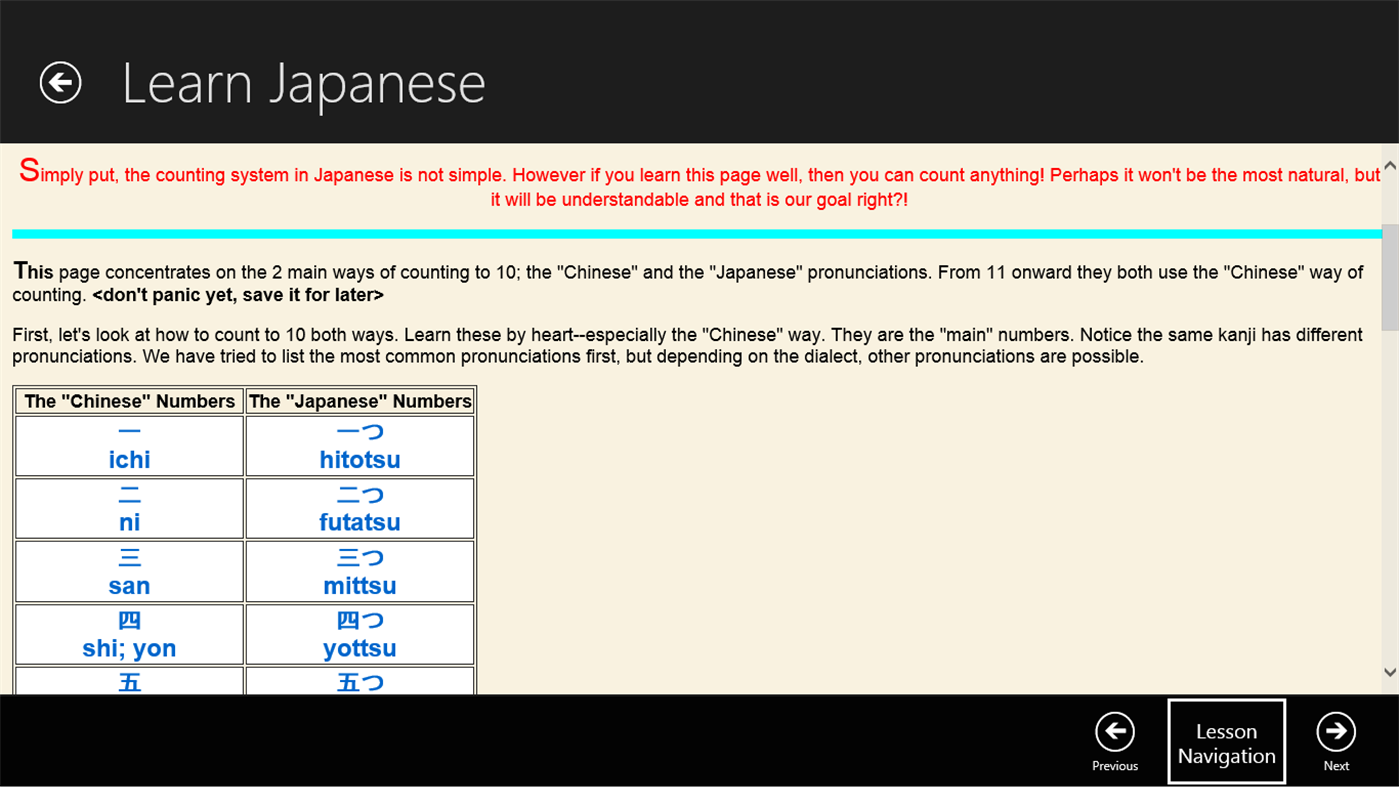Click the kanji 五 in the Chinese numbers column
Image resolution: width=1399 pixels, height=787 pixels.
(x=128, y=682)
